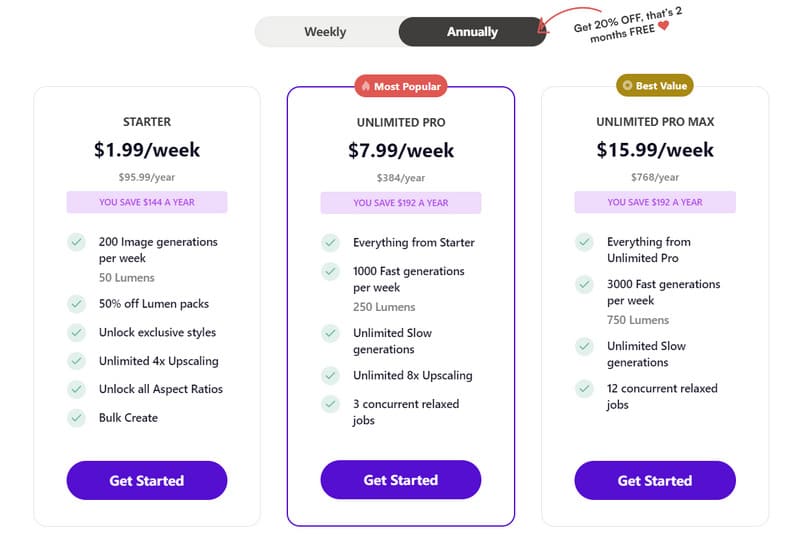Screen dimensions: 800x534
Task: Click checkmark beside Unlock exclusive styles
Action: [76, 332]
